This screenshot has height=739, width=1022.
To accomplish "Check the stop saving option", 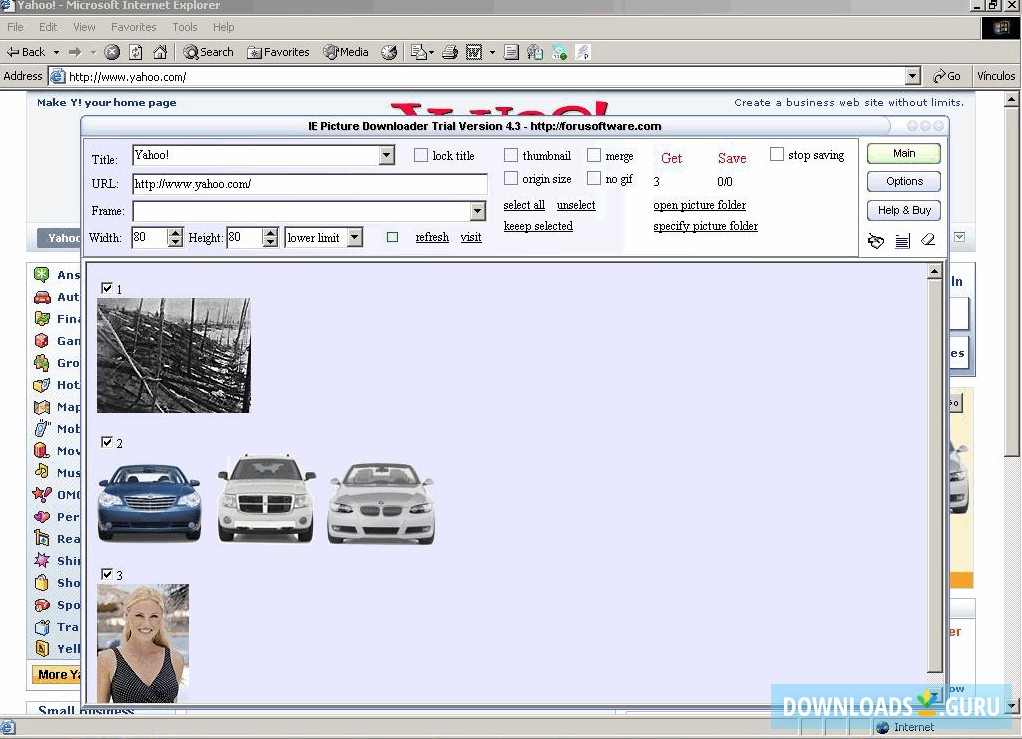I will (777, 154).
